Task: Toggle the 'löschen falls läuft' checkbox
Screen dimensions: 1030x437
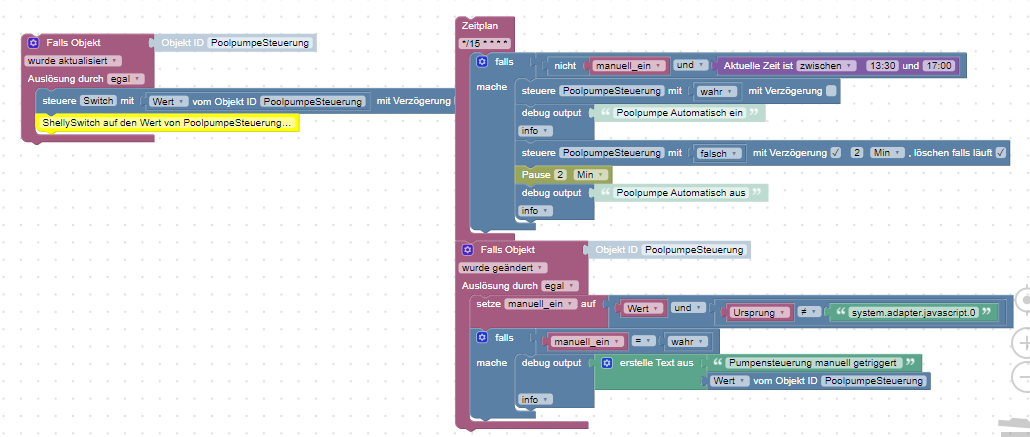Action: [x=1000, y=152]
